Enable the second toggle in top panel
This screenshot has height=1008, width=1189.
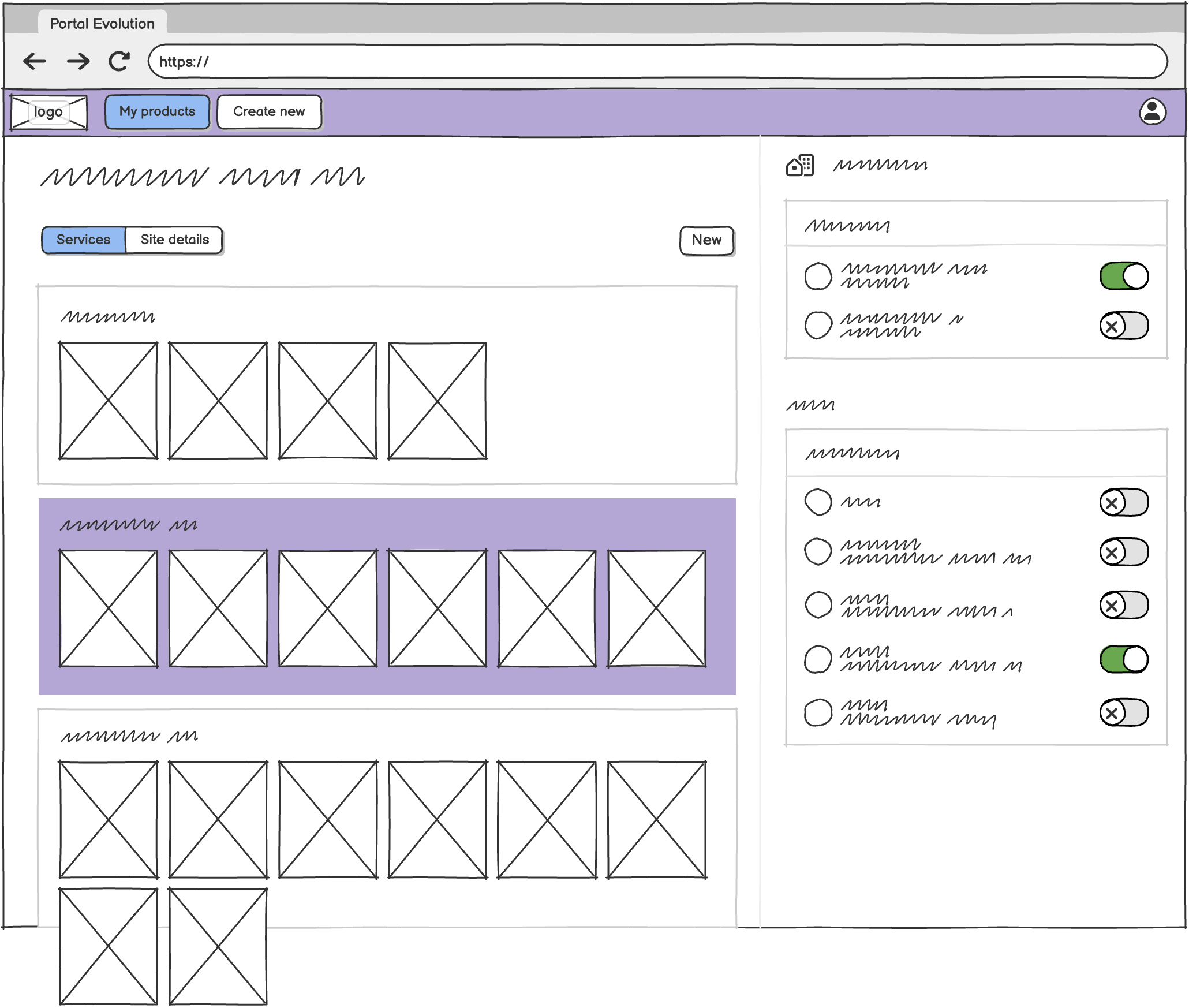1123,326
